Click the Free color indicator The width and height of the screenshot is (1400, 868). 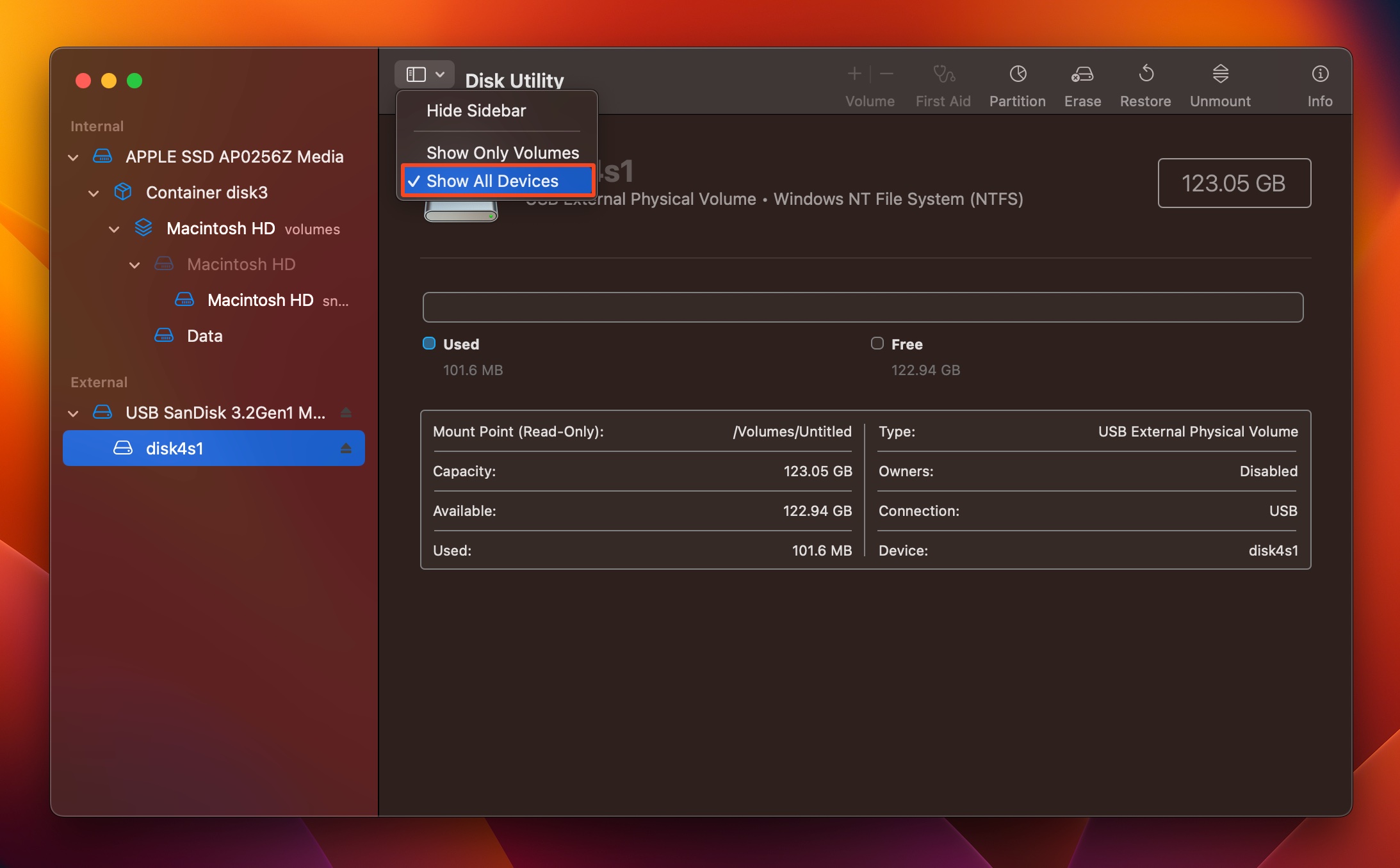[877, 344]
